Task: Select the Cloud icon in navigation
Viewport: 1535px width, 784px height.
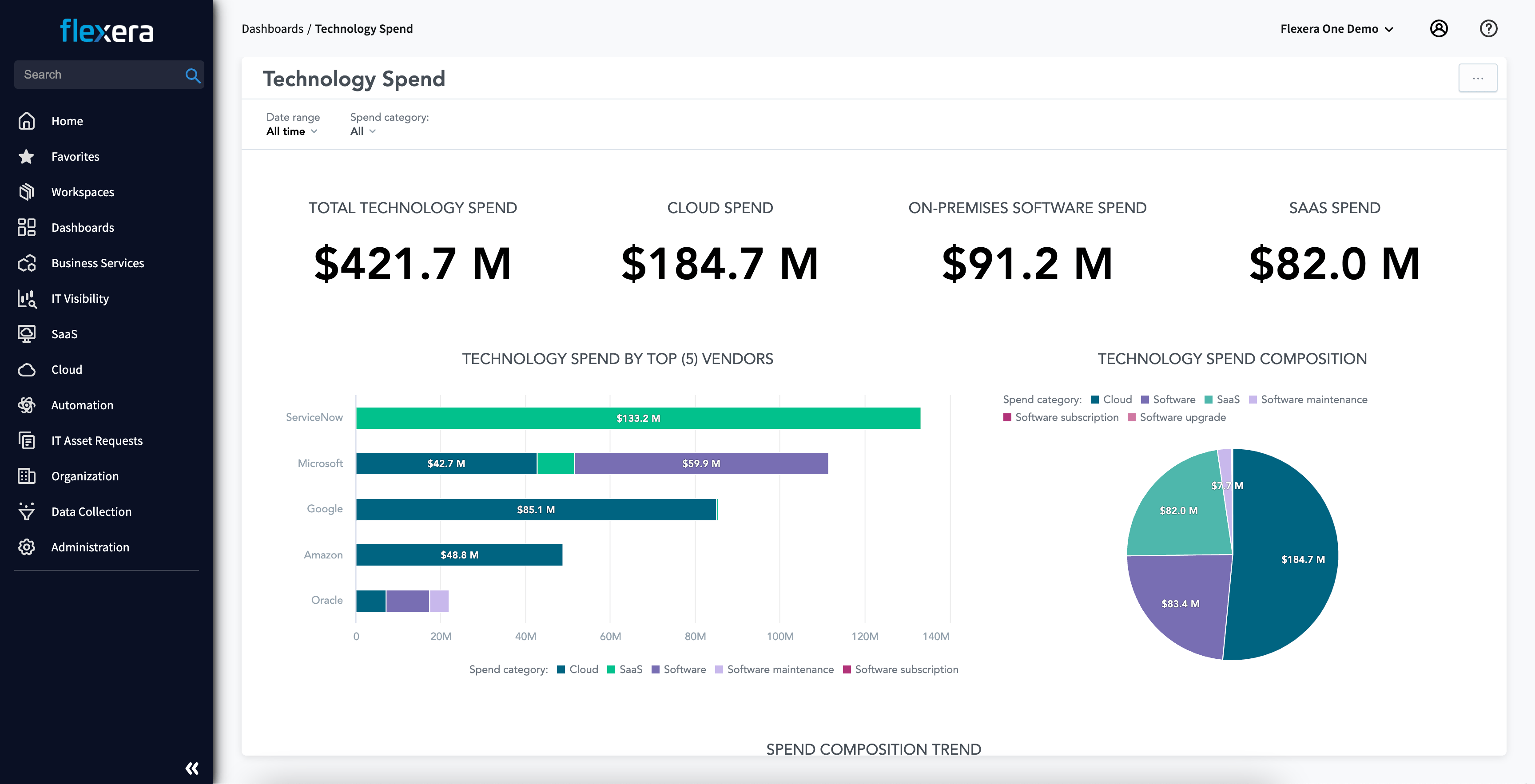Action: [x=27, y=369]
